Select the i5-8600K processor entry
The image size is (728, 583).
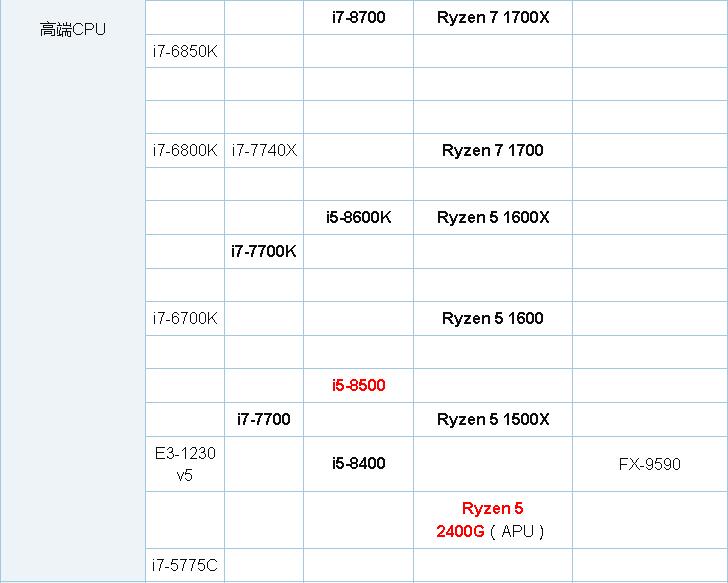pos(358,217)
